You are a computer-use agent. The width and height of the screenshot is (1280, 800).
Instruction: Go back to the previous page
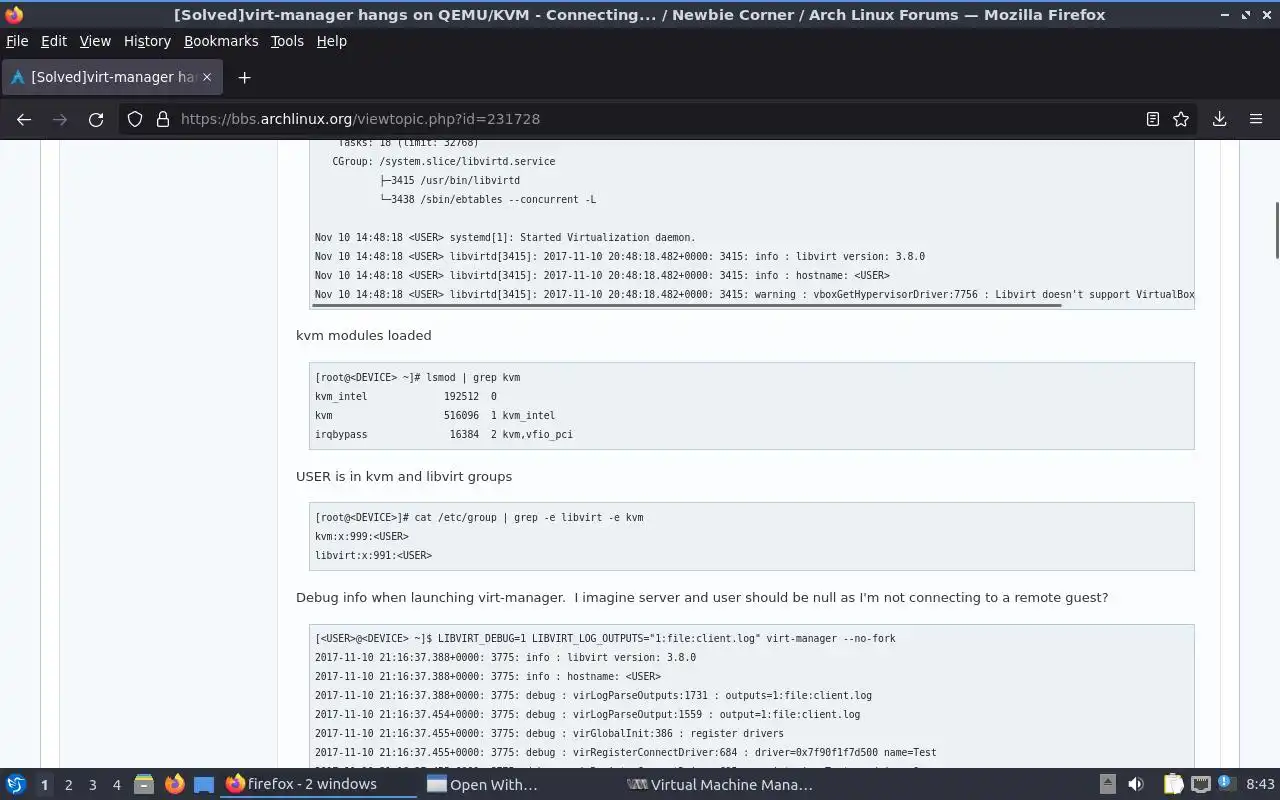point(24,119)
